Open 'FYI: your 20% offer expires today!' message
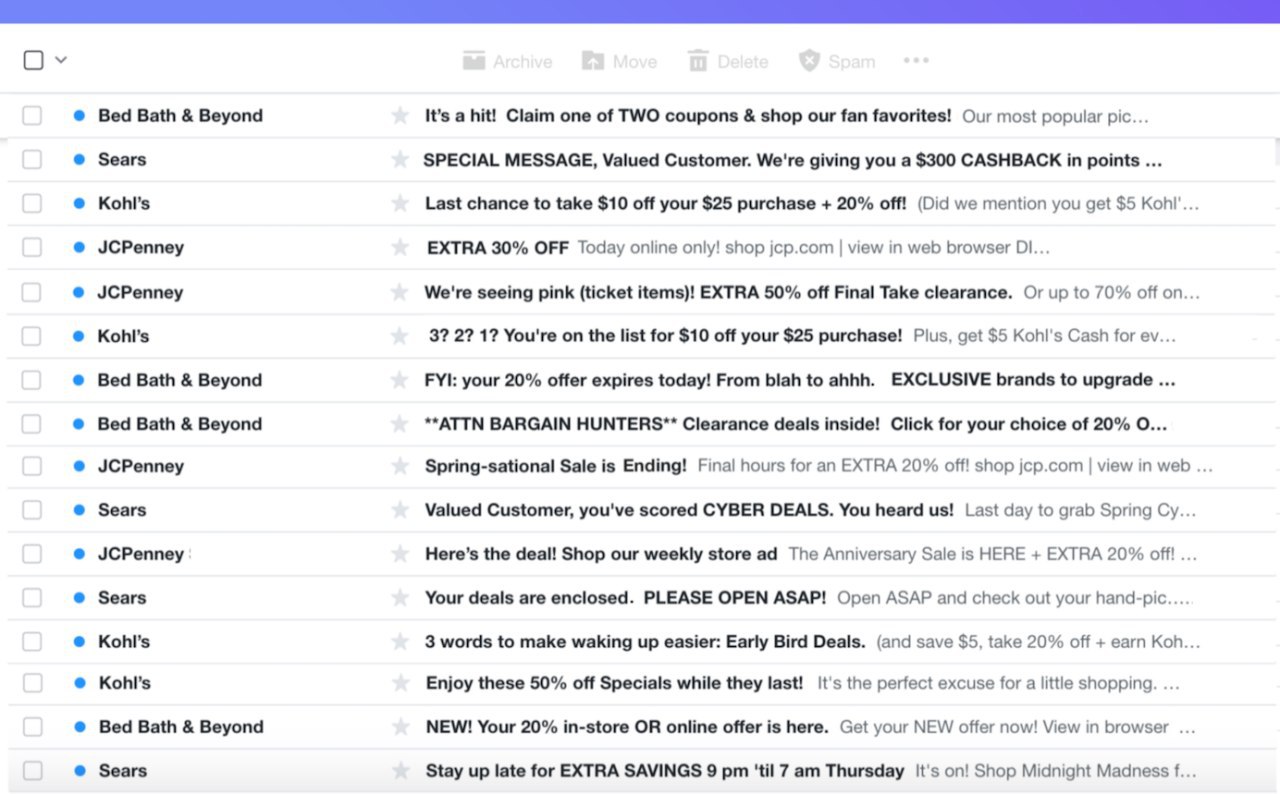 coord(650,380)
